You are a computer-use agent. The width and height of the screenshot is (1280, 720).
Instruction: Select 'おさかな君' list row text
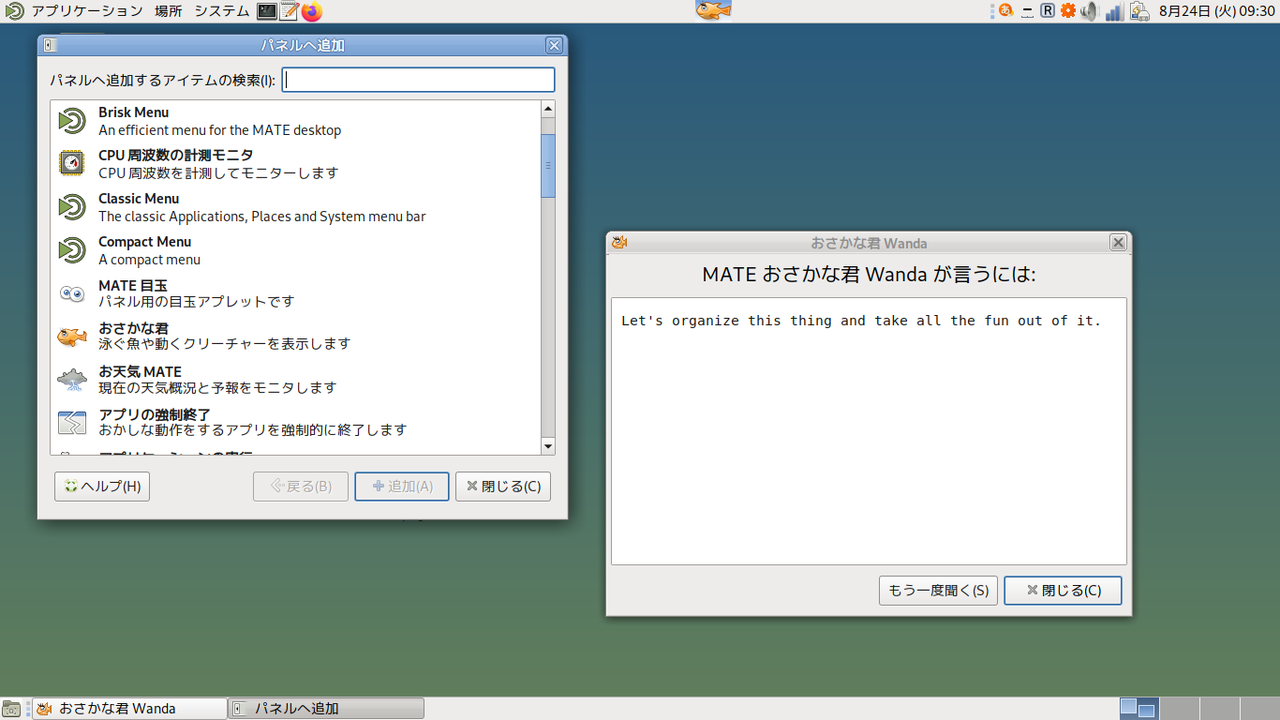133,329
